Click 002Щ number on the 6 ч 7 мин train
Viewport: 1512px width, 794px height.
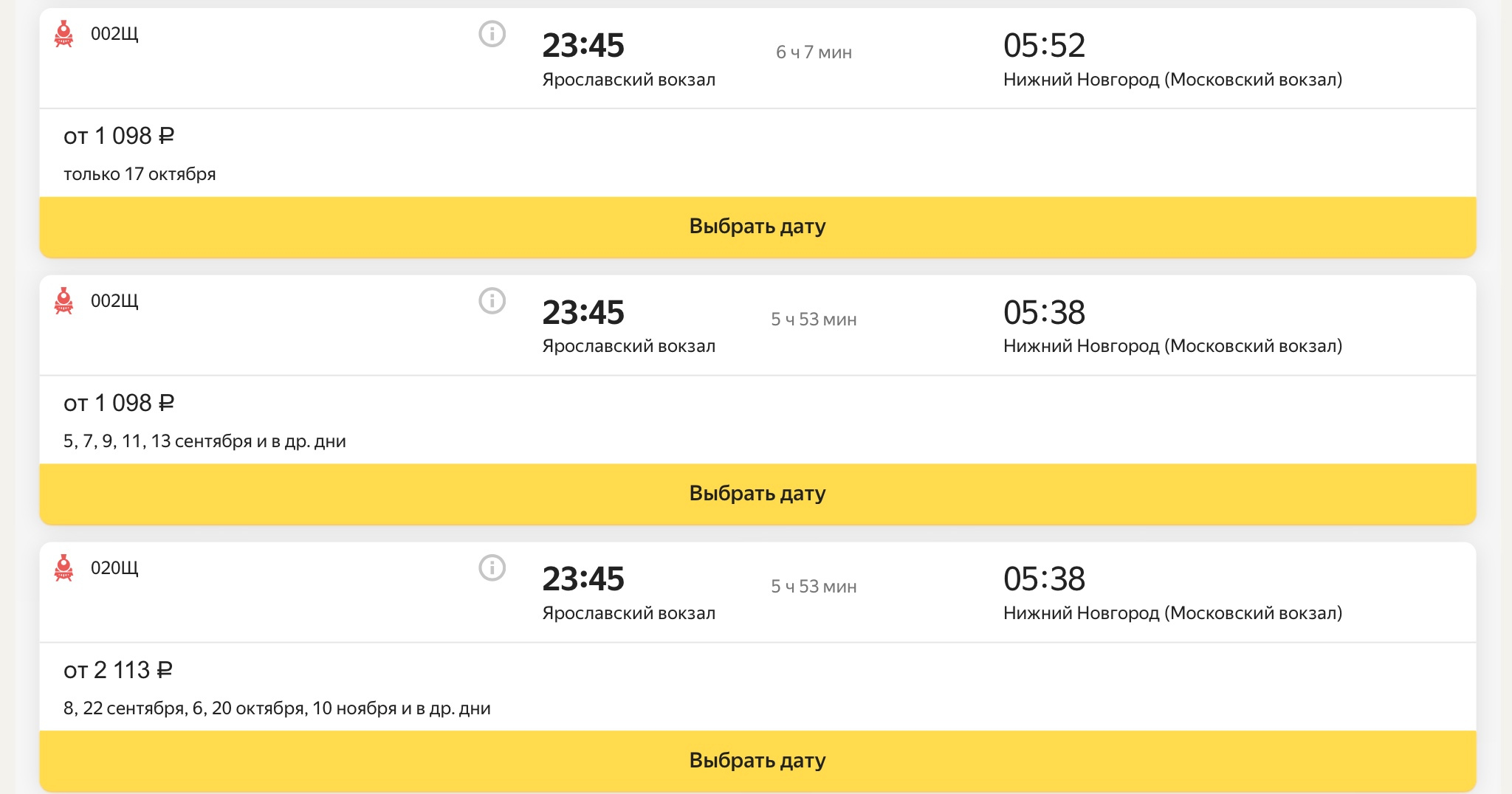coord(114,34)
